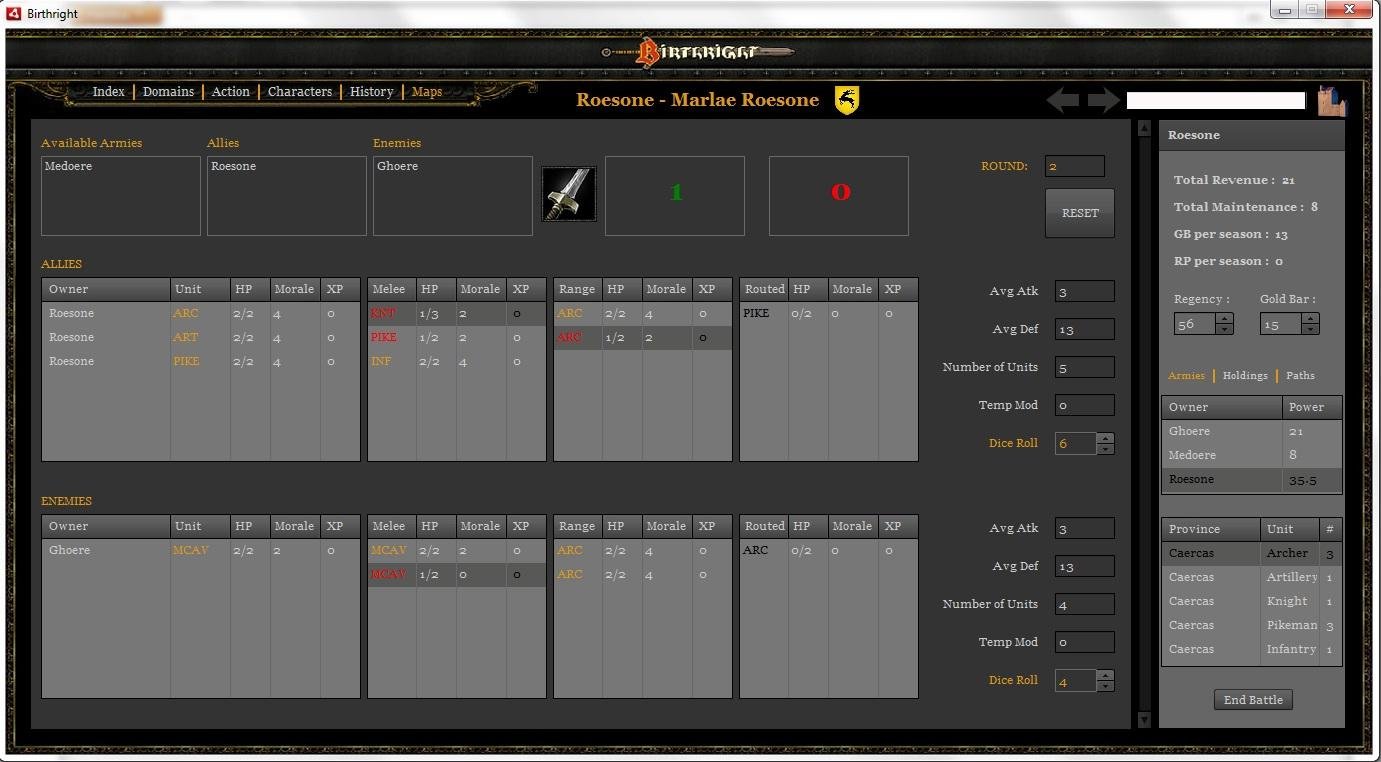Increase the Allies Dice Roll value
This screenshot has width=1381, height=762.
(1105, 438)
